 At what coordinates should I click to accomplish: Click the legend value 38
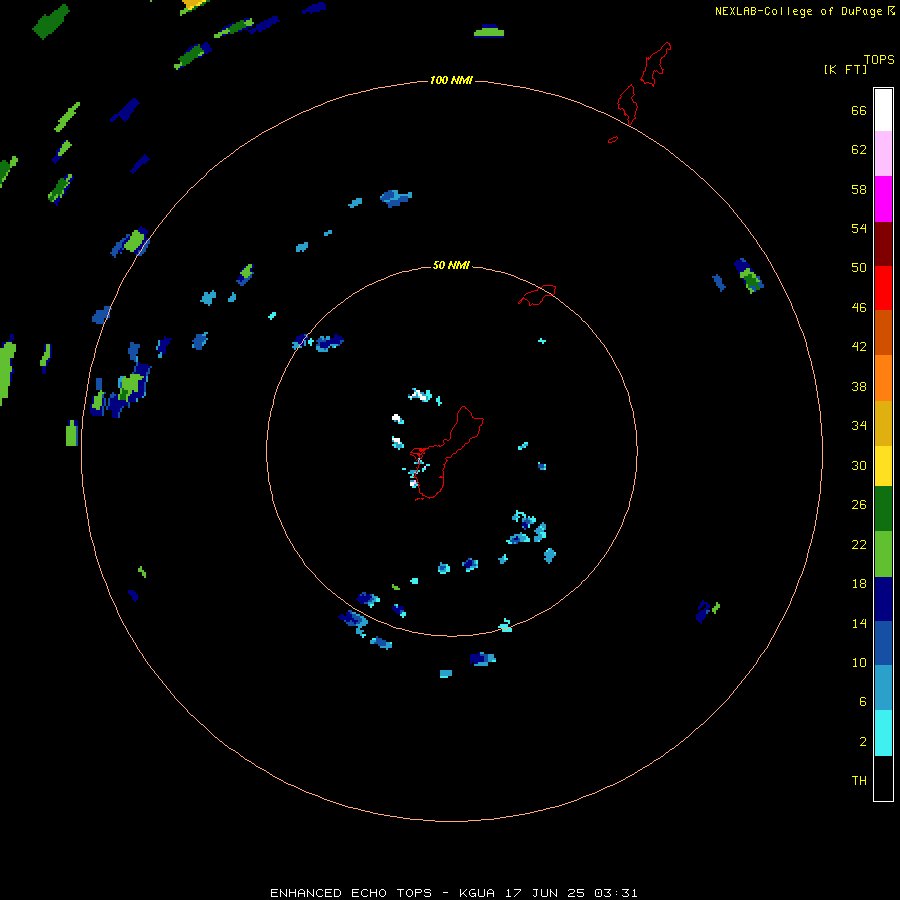(859, 386)
